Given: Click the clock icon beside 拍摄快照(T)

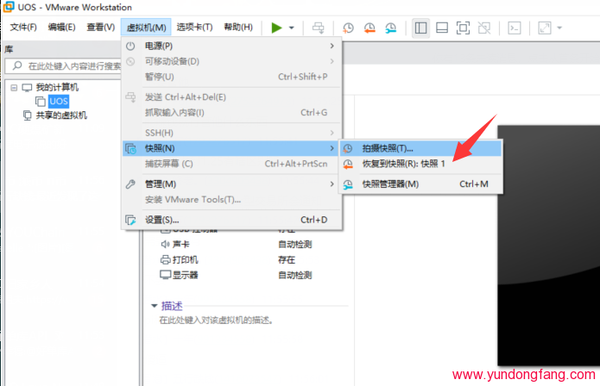Looking at the screenshot, I should pos(348,148).
